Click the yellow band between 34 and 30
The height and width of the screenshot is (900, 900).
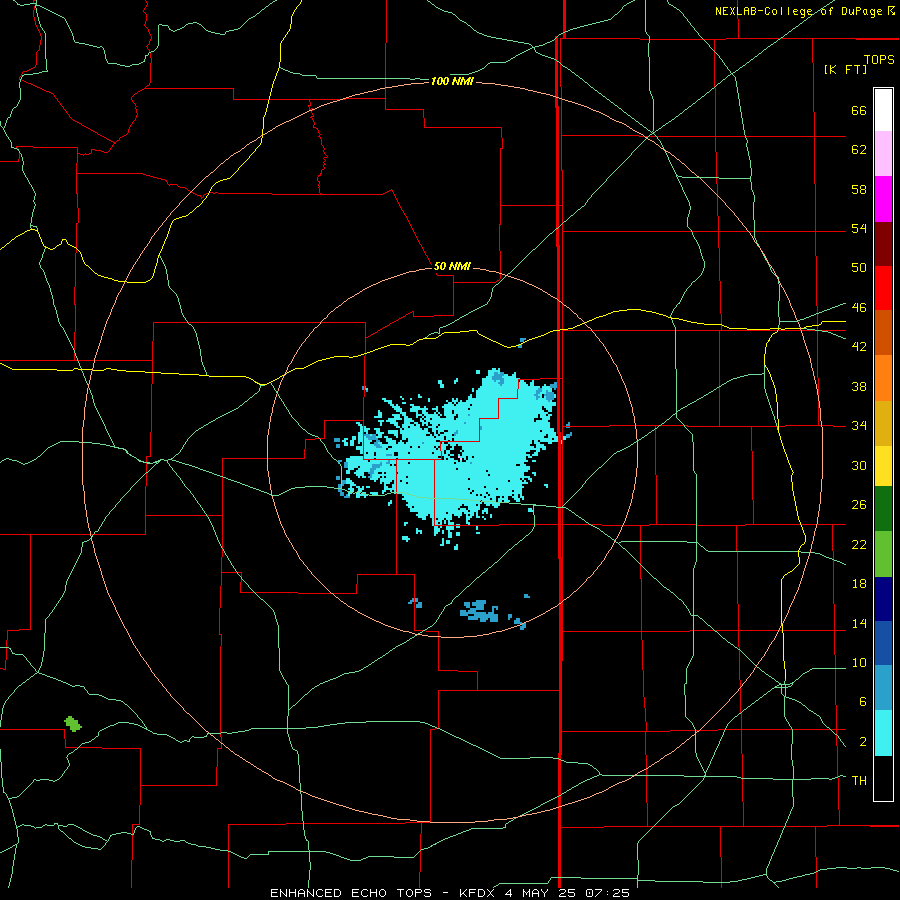pyautogui.click(x=883, y=466)
